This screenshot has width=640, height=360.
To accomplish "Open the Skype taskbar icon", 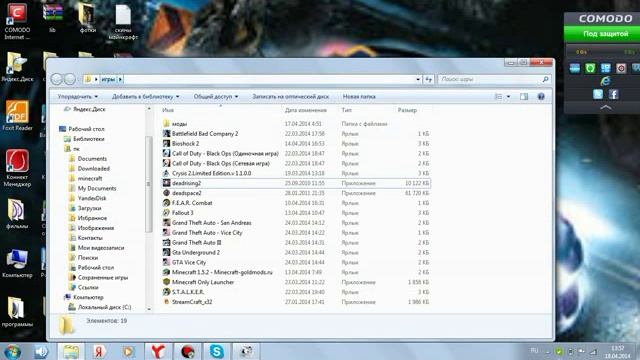I will coord(216,351).
